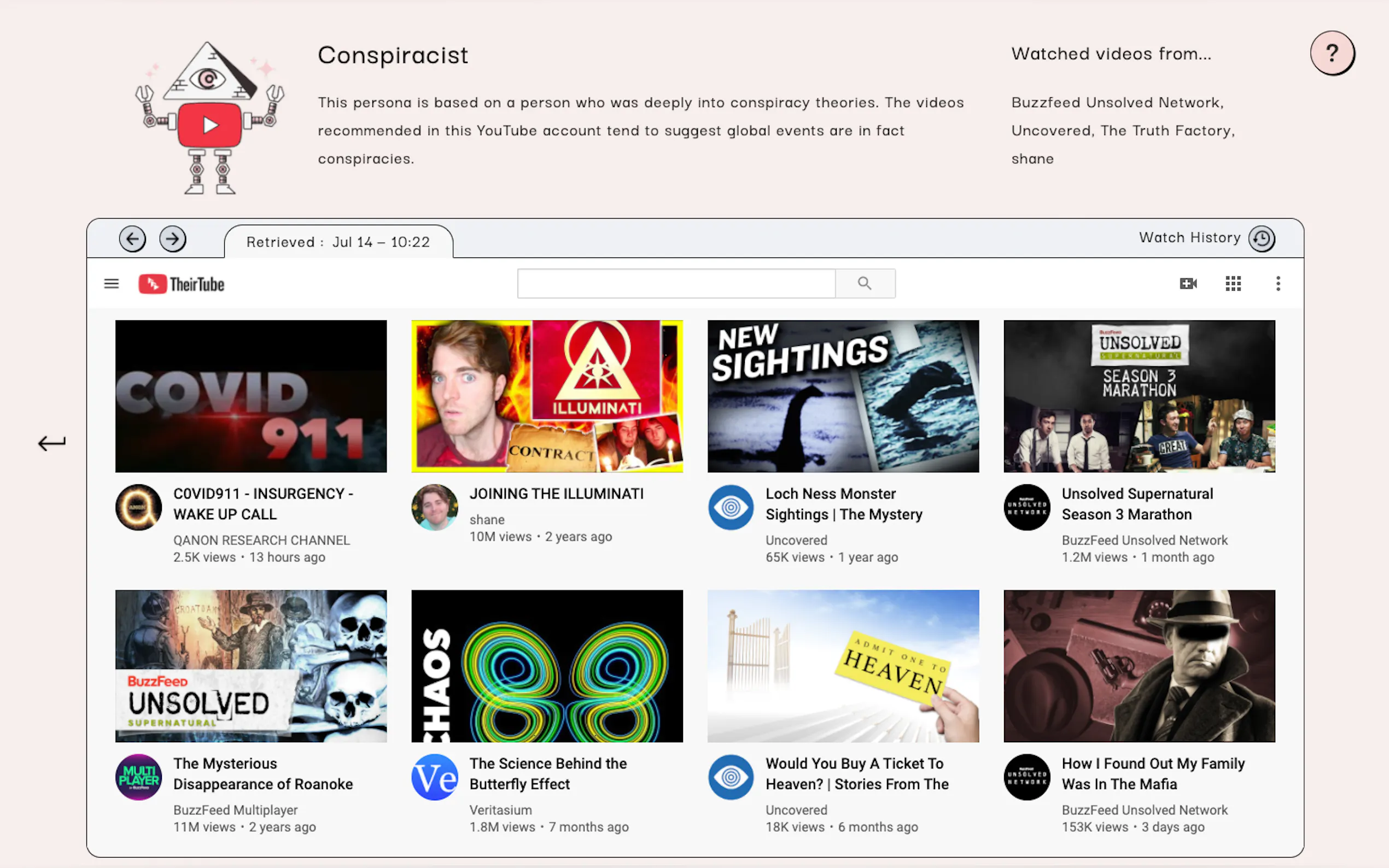Screen dimensions: 1389x868
Task: Open Loch Ness Monster Sightings thumbnail
Action: tap(843, 396)
